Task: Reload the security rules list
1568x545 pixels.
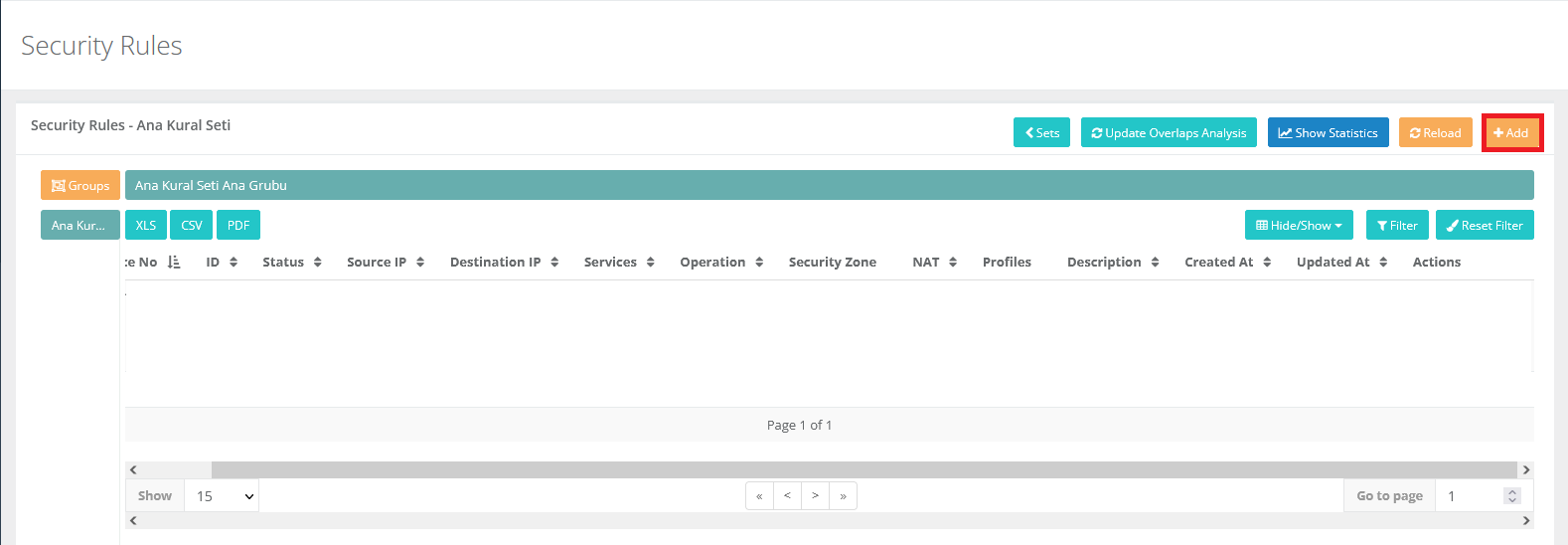Action: pos(1435,132)
